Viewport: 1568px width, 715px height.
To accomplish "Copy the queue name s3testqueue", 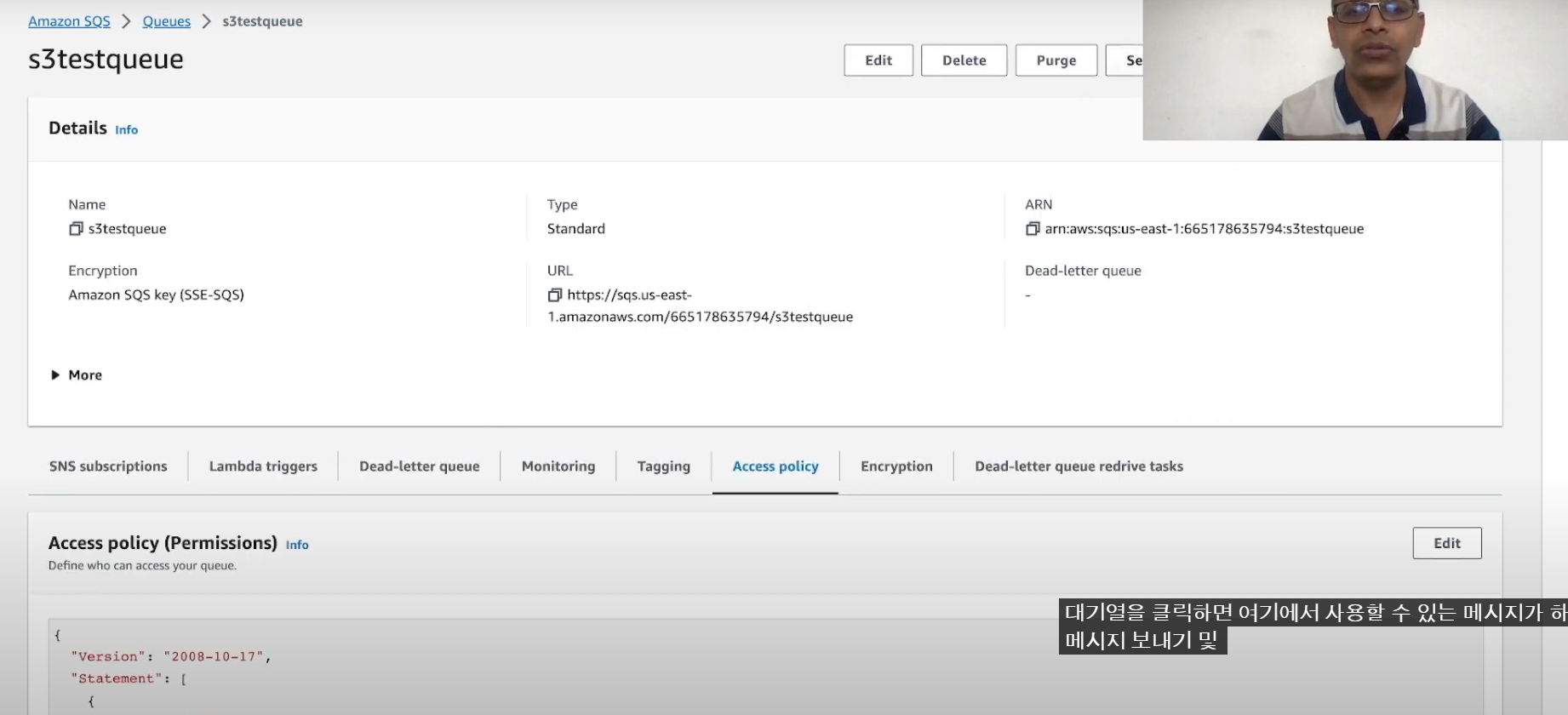I will pyautogui.click(x=76, y=229).
